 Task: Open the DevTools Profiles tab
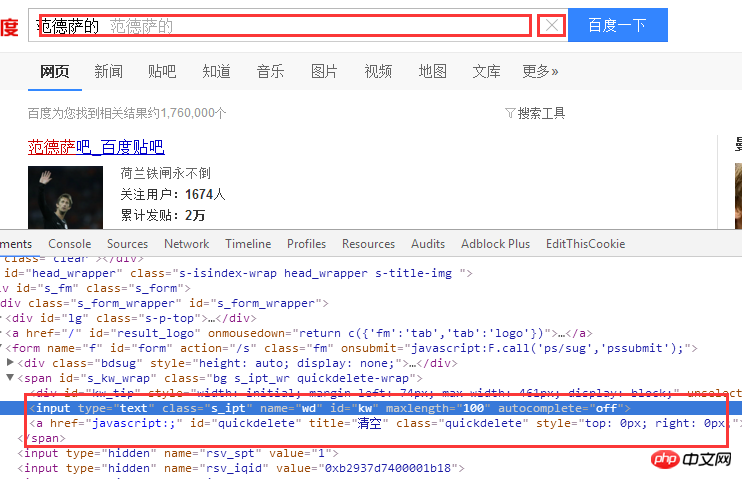click(306, 244)
